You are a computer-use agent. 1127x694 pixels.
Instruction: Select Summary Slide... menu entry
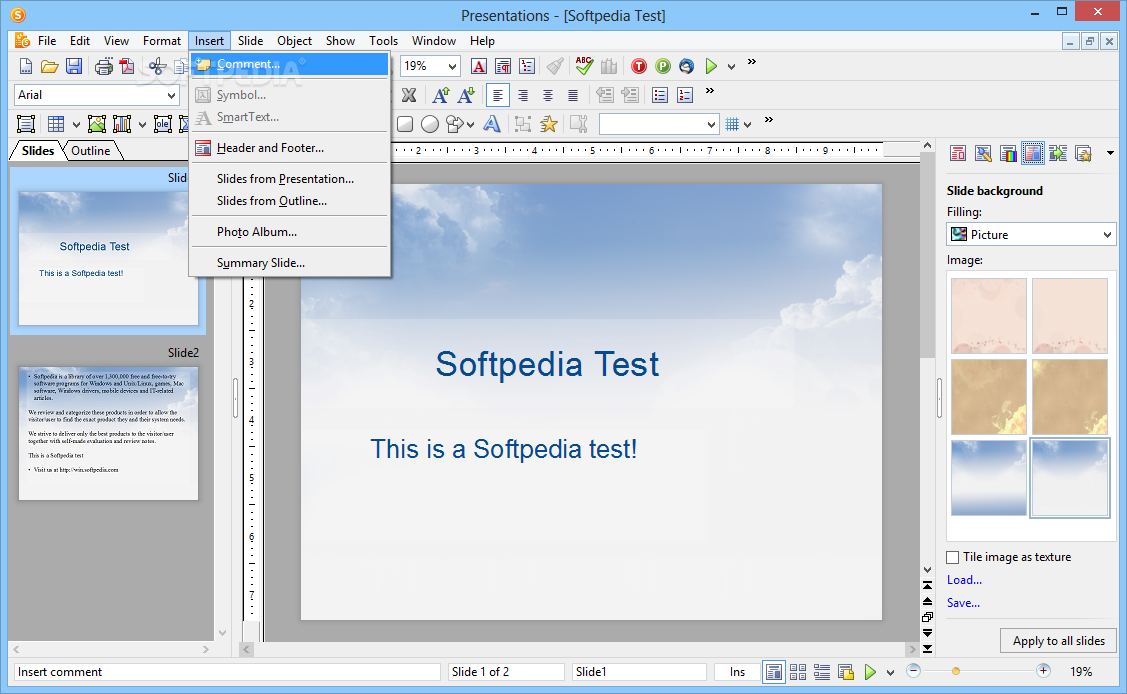[290, 263]
